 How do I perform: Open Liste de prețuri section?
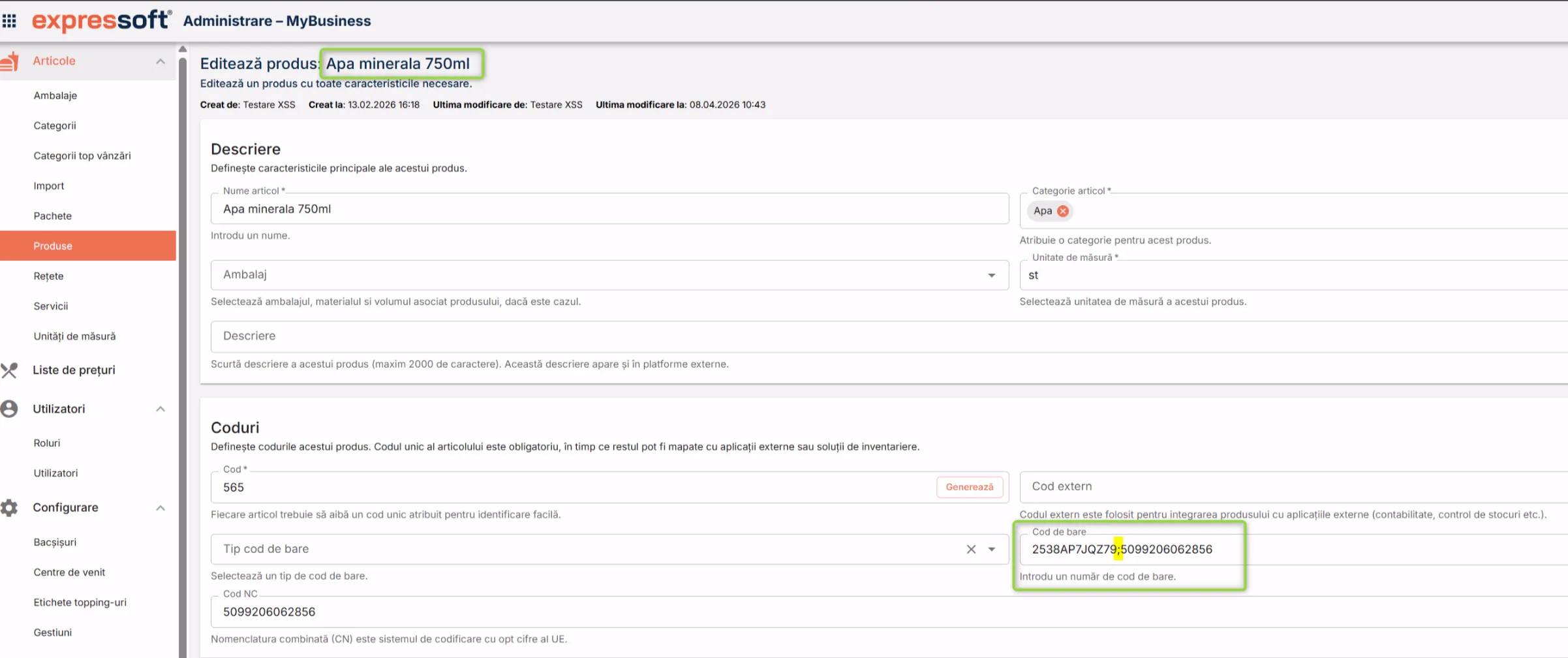coord(74,370)
